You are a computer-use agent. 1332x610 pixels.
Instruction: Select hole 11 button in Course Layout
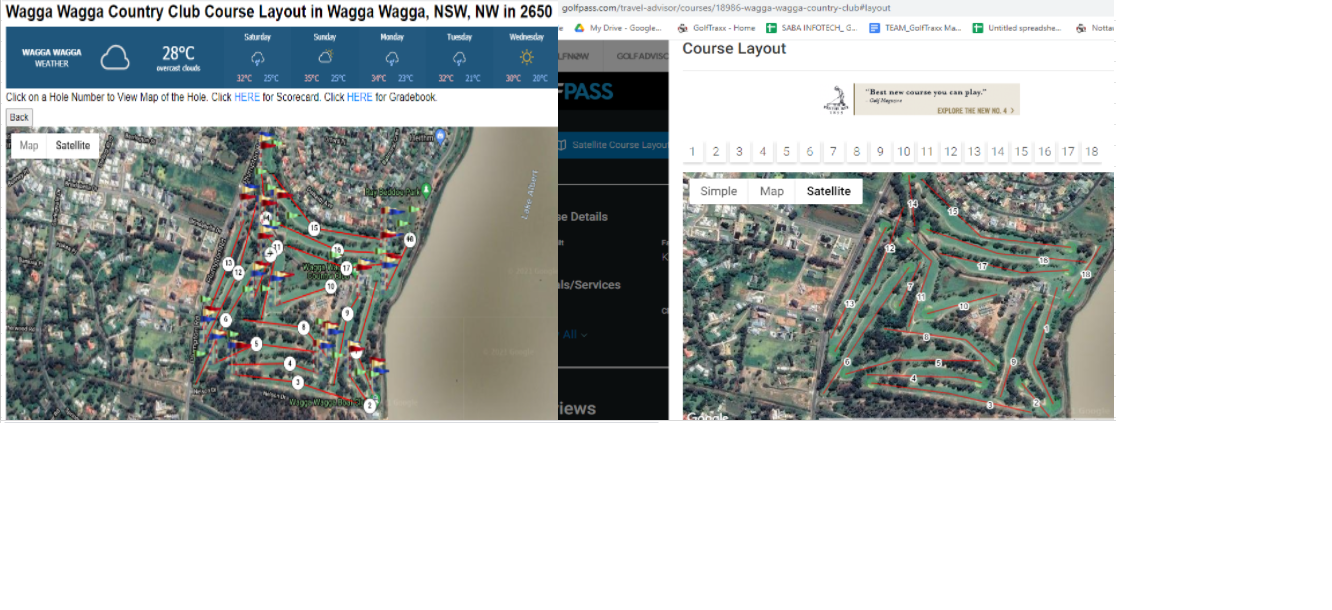[927, 152]
